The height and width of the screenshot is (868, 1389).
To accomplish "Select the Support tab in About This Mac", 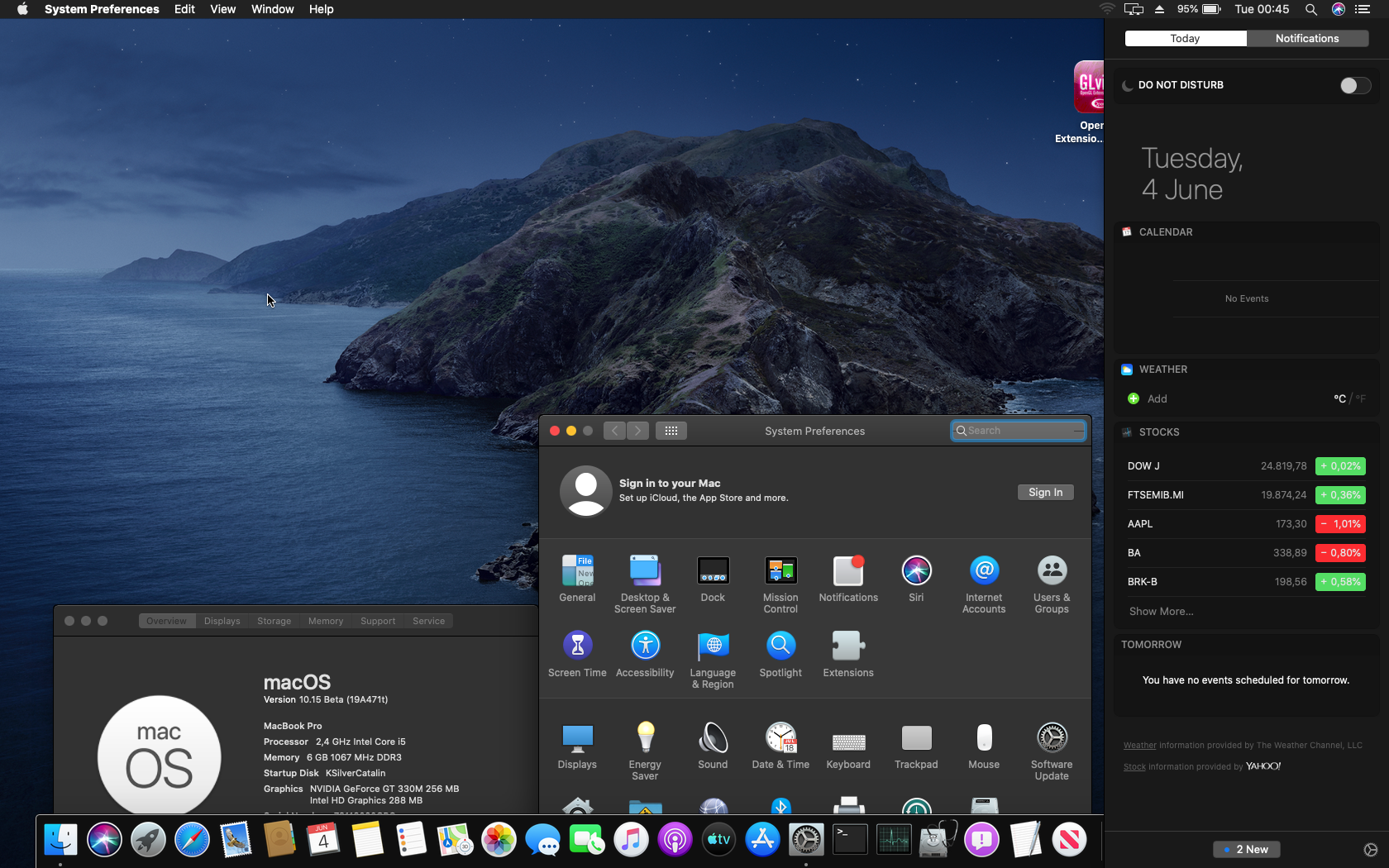I will (x=378, y=621).
